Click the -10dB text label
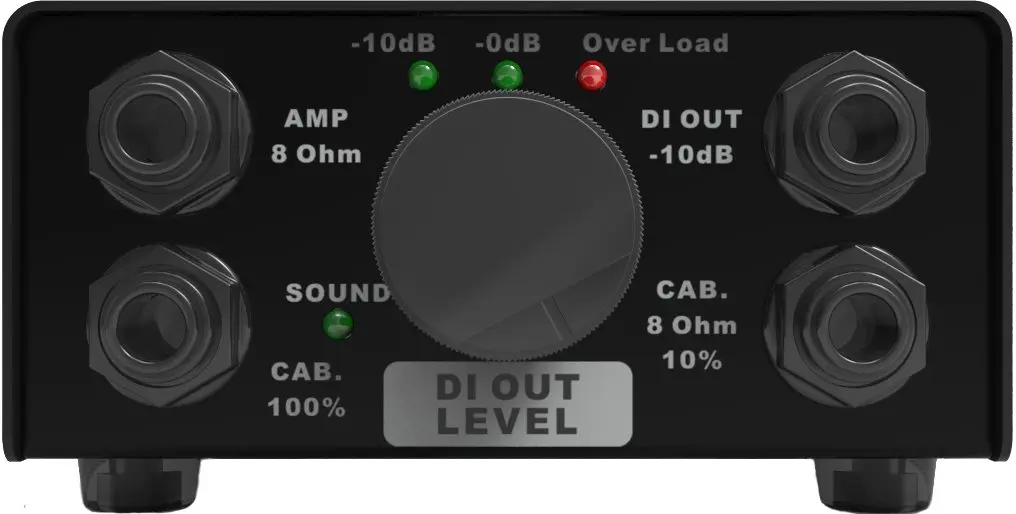Screen dimensions: 1016x514 [393, 43]
